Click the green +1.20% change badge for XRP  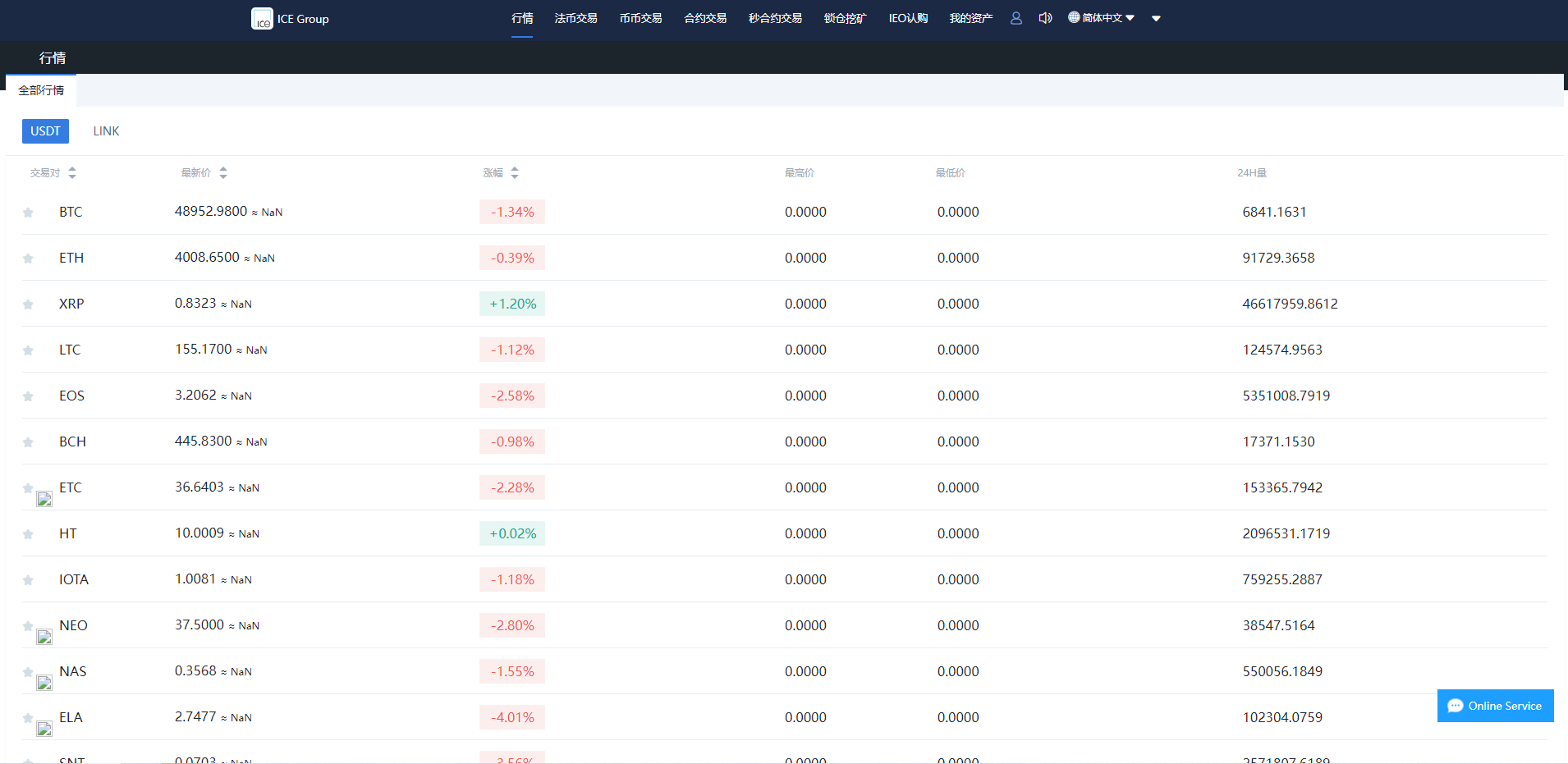[x=512, y=304]
